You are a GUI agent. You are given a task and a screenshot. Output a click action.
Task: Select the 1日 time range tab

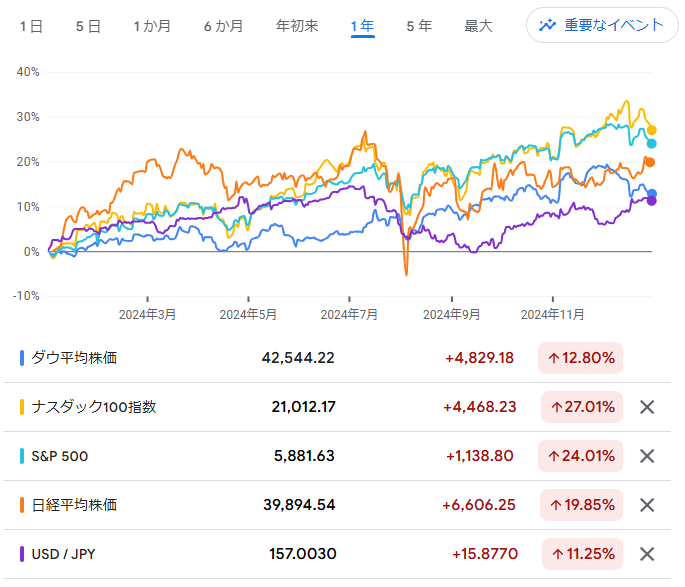pos(31,26)
